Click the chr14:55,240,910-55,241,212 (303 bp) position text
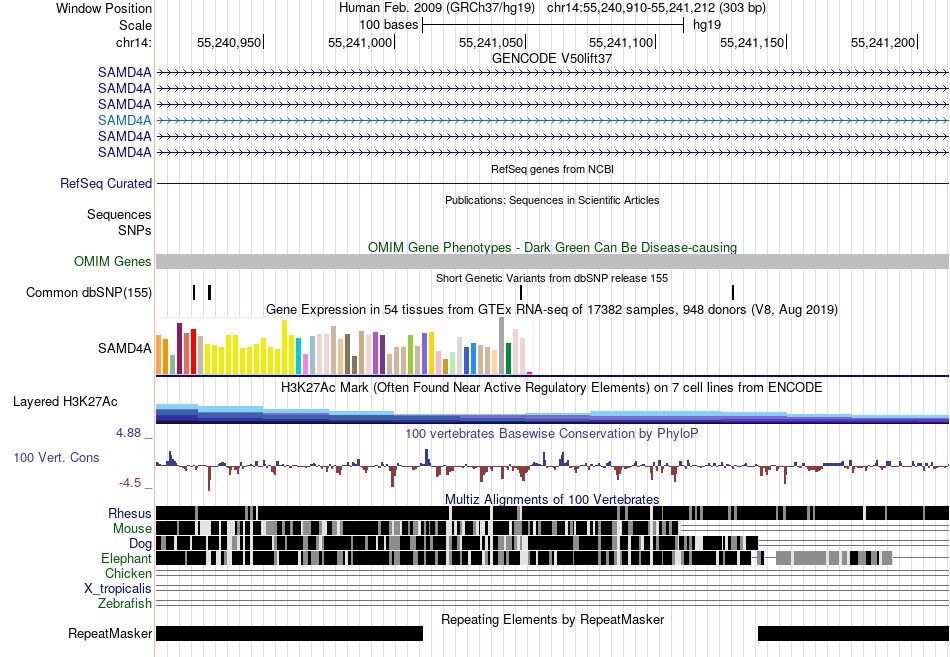The width and height of the screenshot is (950, 657). [x=656, y=8]
